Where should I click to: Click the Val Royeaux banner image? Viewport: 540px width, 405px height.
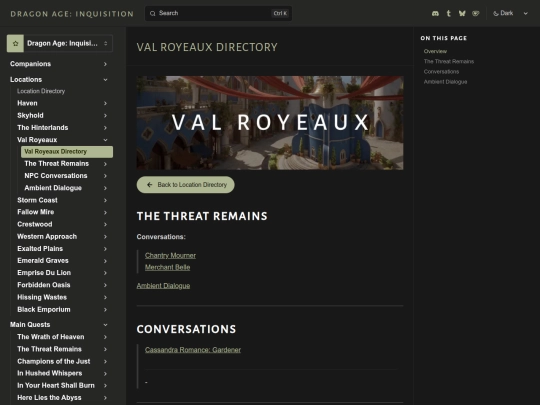pyautogui.click(x=270, y=123)
